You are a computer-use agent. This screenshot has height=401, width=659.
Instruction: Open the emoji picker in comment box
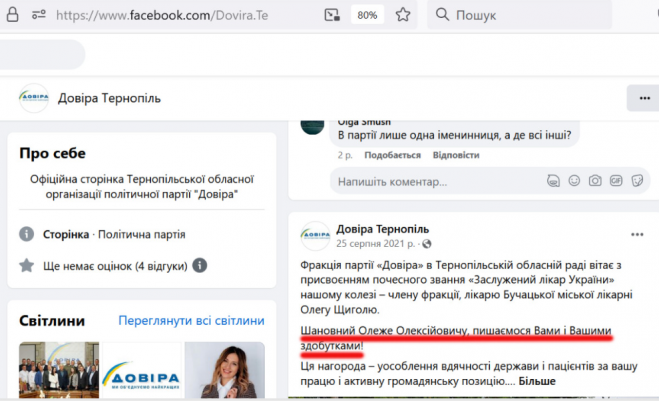[574, 181]
